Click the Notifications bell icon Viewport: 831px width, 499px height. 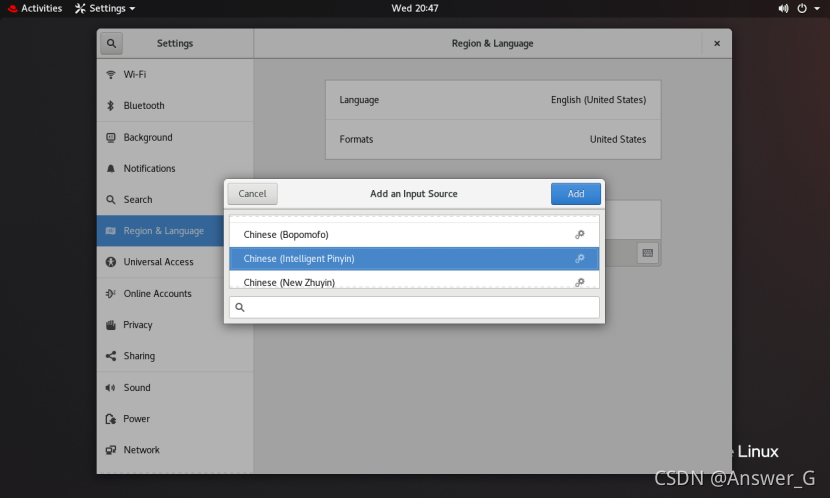click(x=111, y=169)
